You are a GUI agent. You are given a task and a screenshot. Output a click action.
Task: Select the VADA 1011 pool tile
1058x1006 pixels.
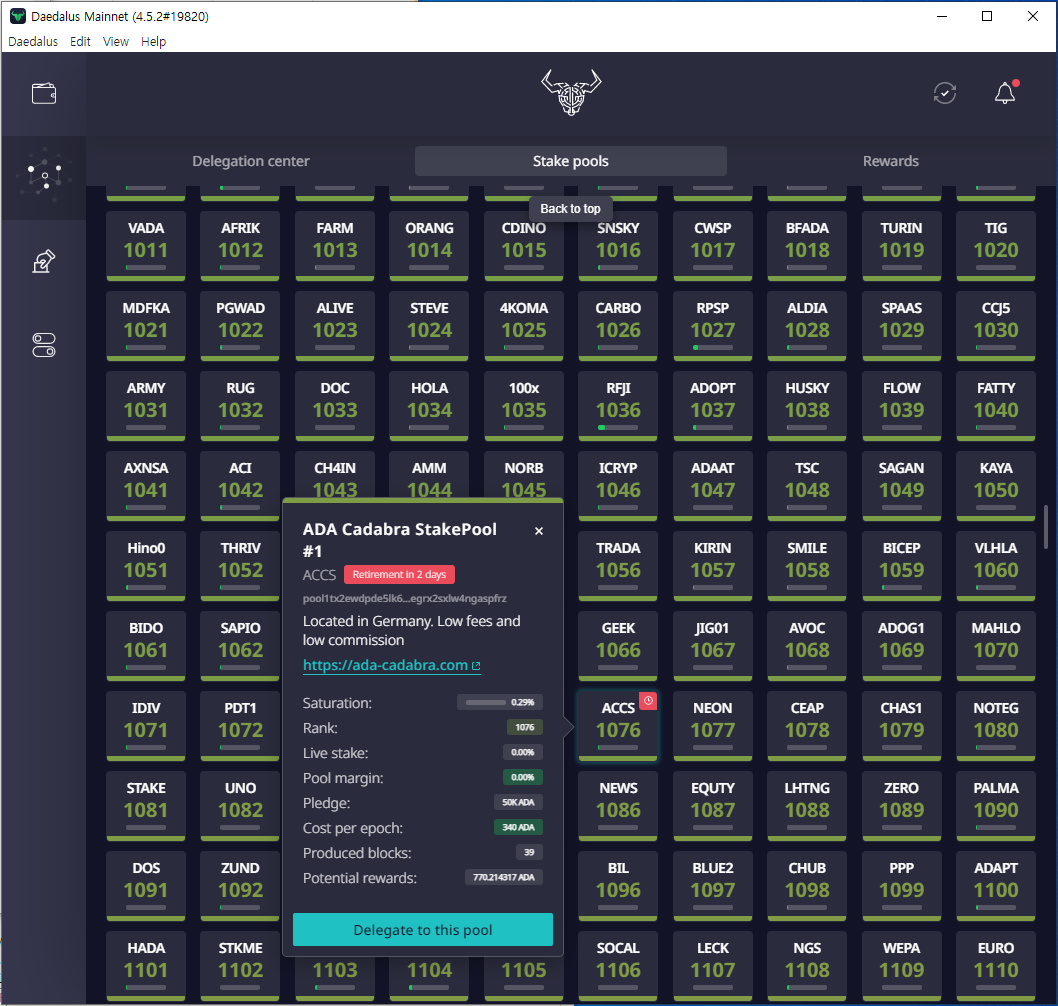tap(146, 246)
